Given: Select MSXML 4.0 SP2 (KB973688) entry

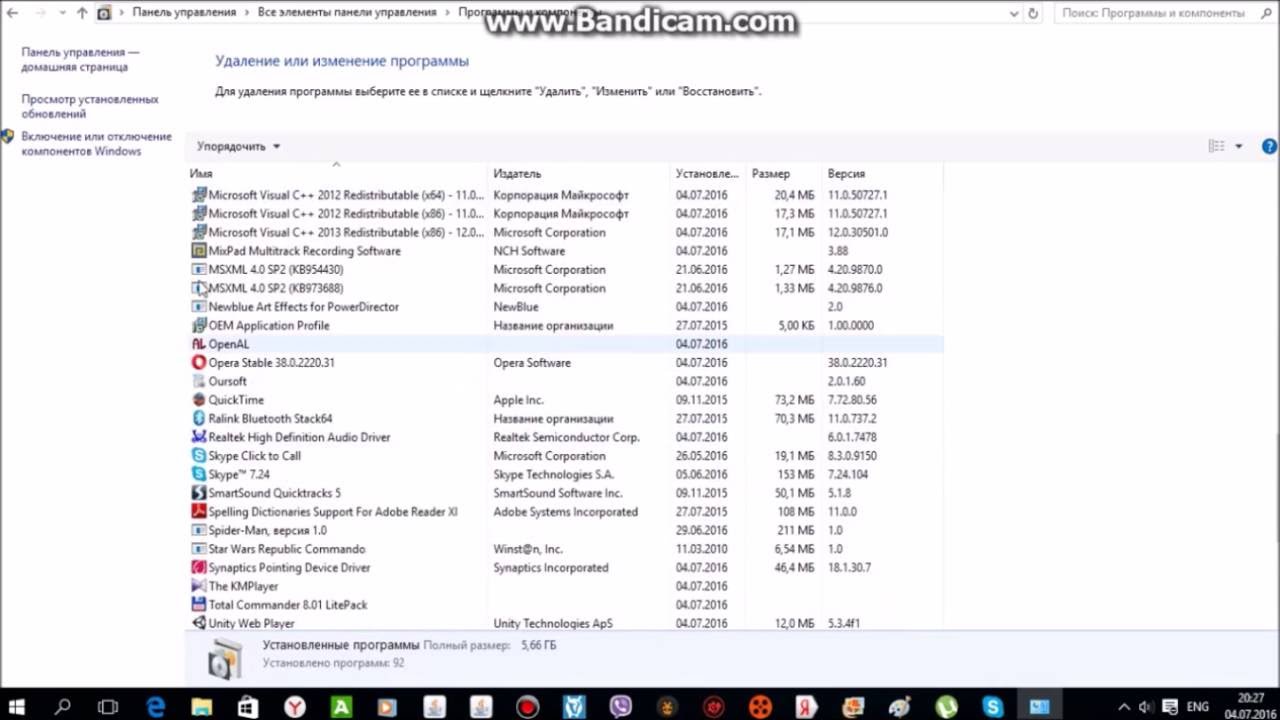Looking at the screenshot, I should (564, 288).
